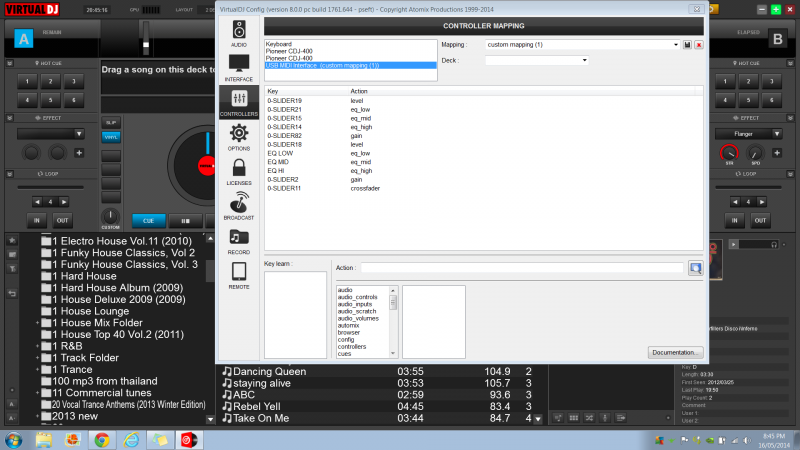Viewport: 800px width, 450px height.
Task: Expand the 1 Trance folder
Action: (x=37, y=370)
